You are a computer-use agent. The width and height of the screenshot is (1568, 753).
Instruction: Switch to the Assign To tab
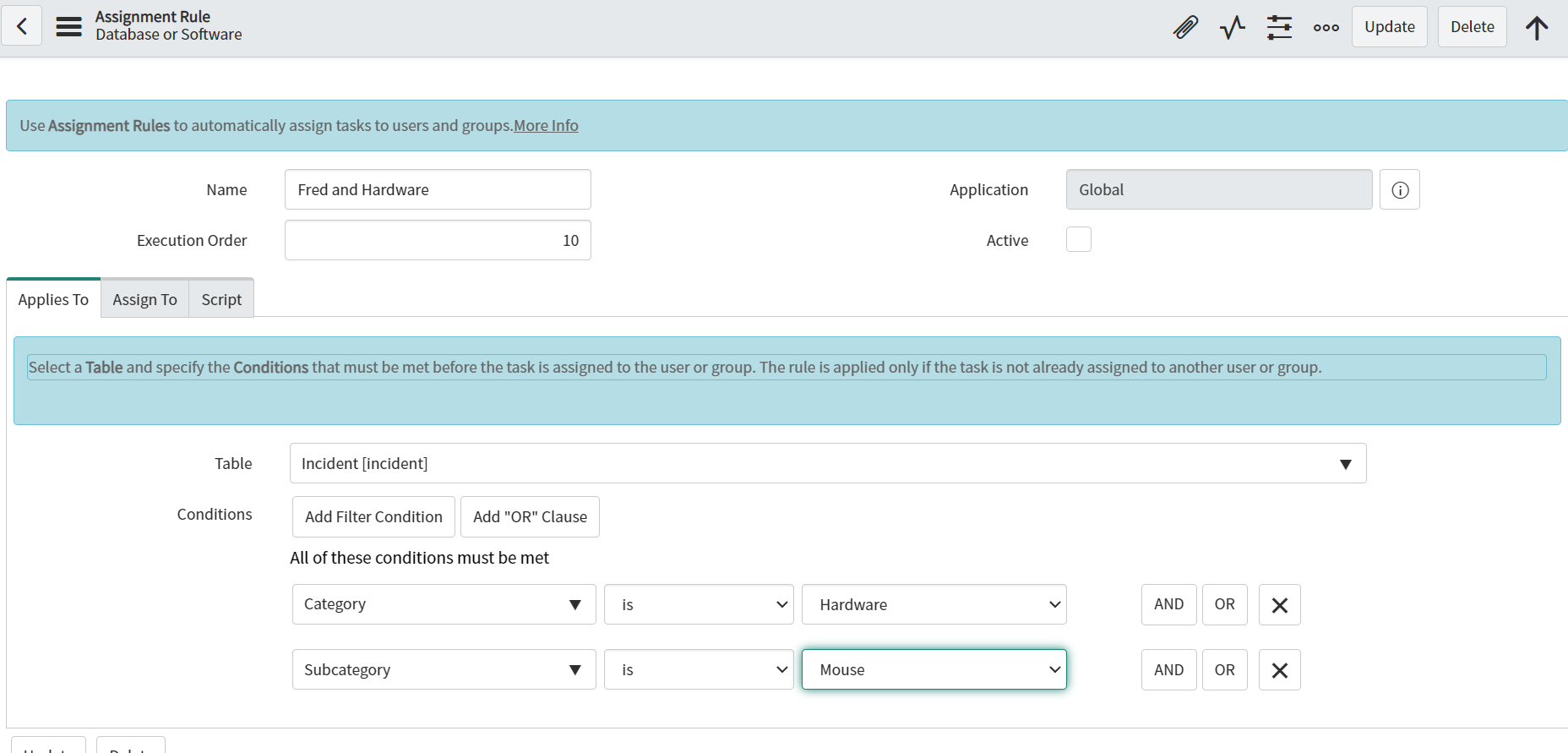click(x=144, y=299)
